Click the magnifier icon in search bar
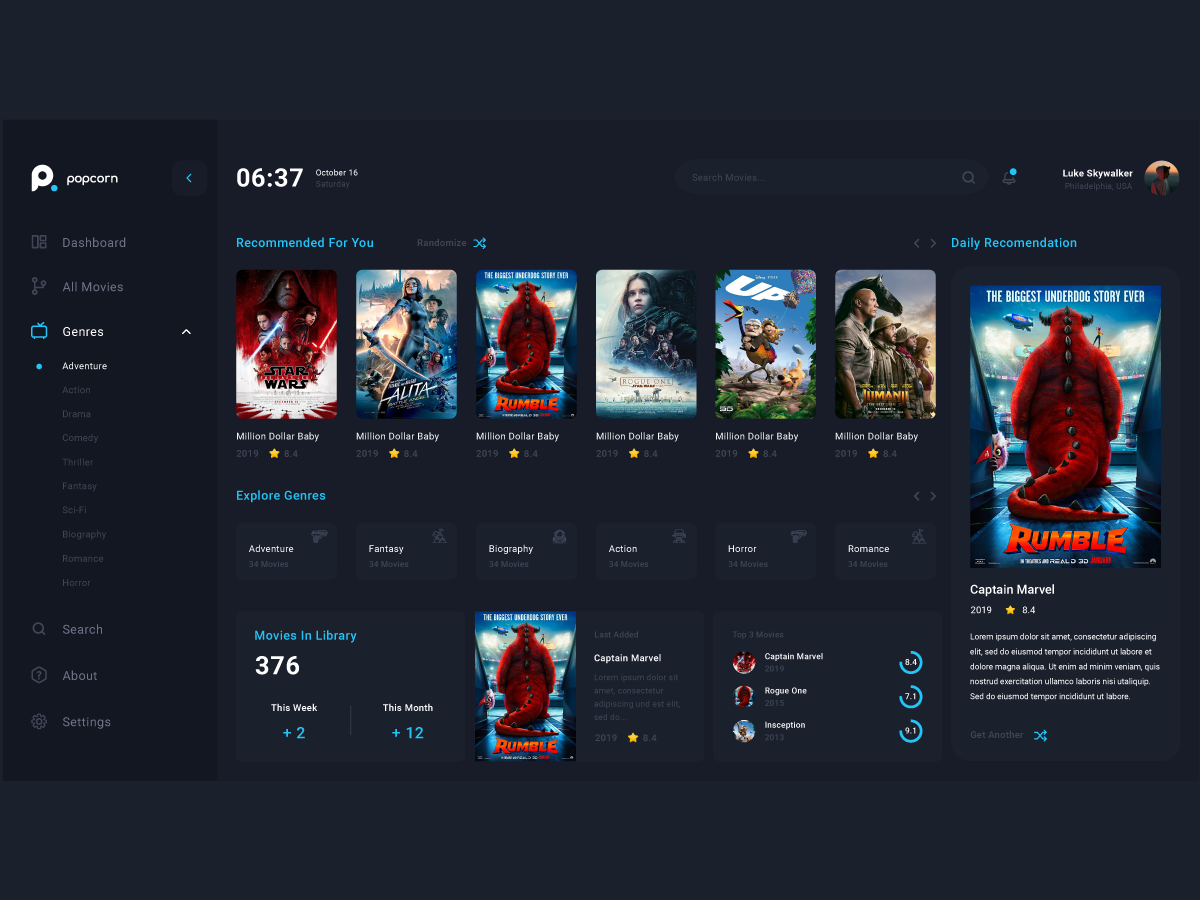 click(968, 178)
